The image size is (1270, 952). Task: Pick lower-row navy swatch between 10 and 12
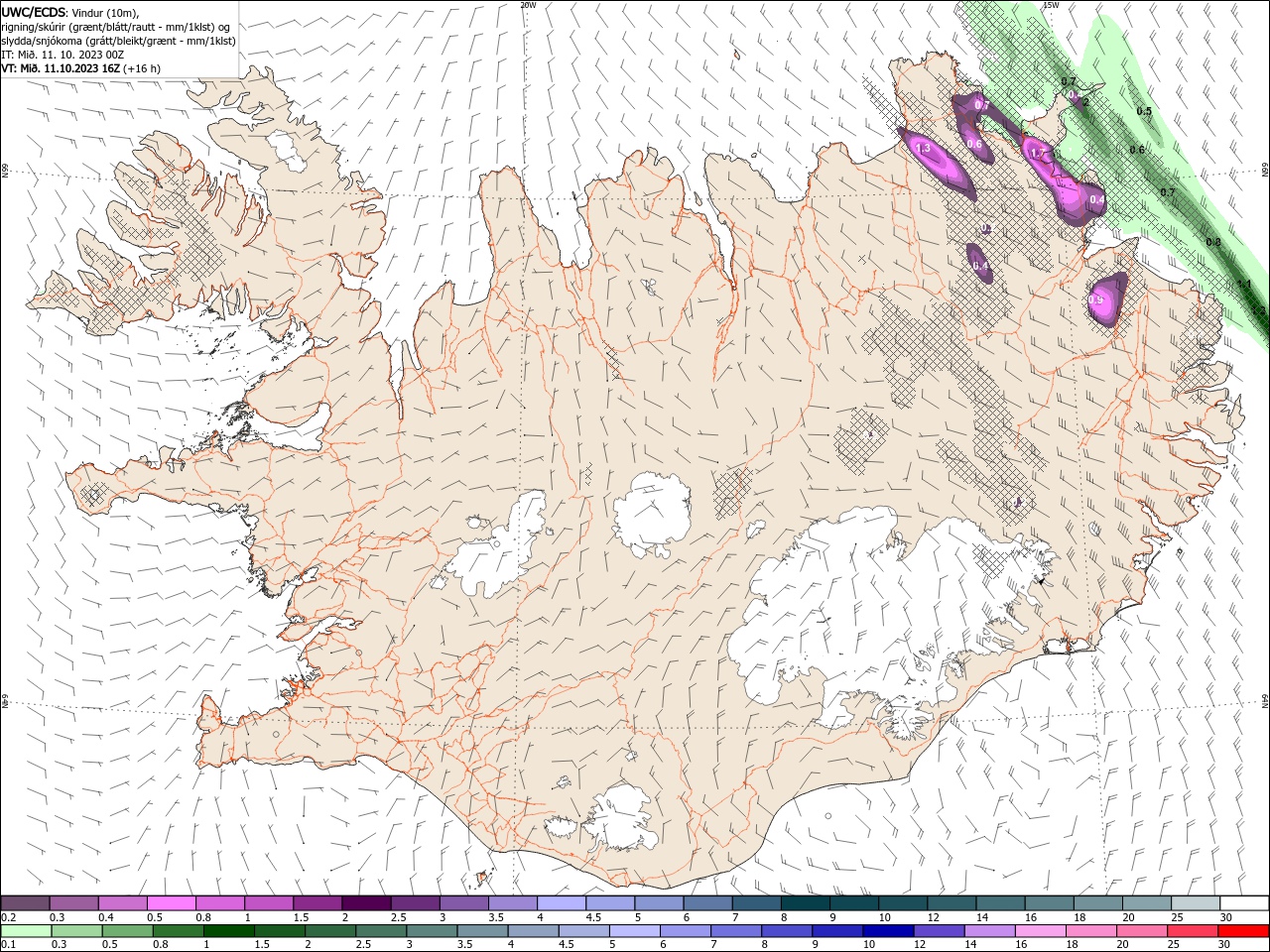click(887, 931)
